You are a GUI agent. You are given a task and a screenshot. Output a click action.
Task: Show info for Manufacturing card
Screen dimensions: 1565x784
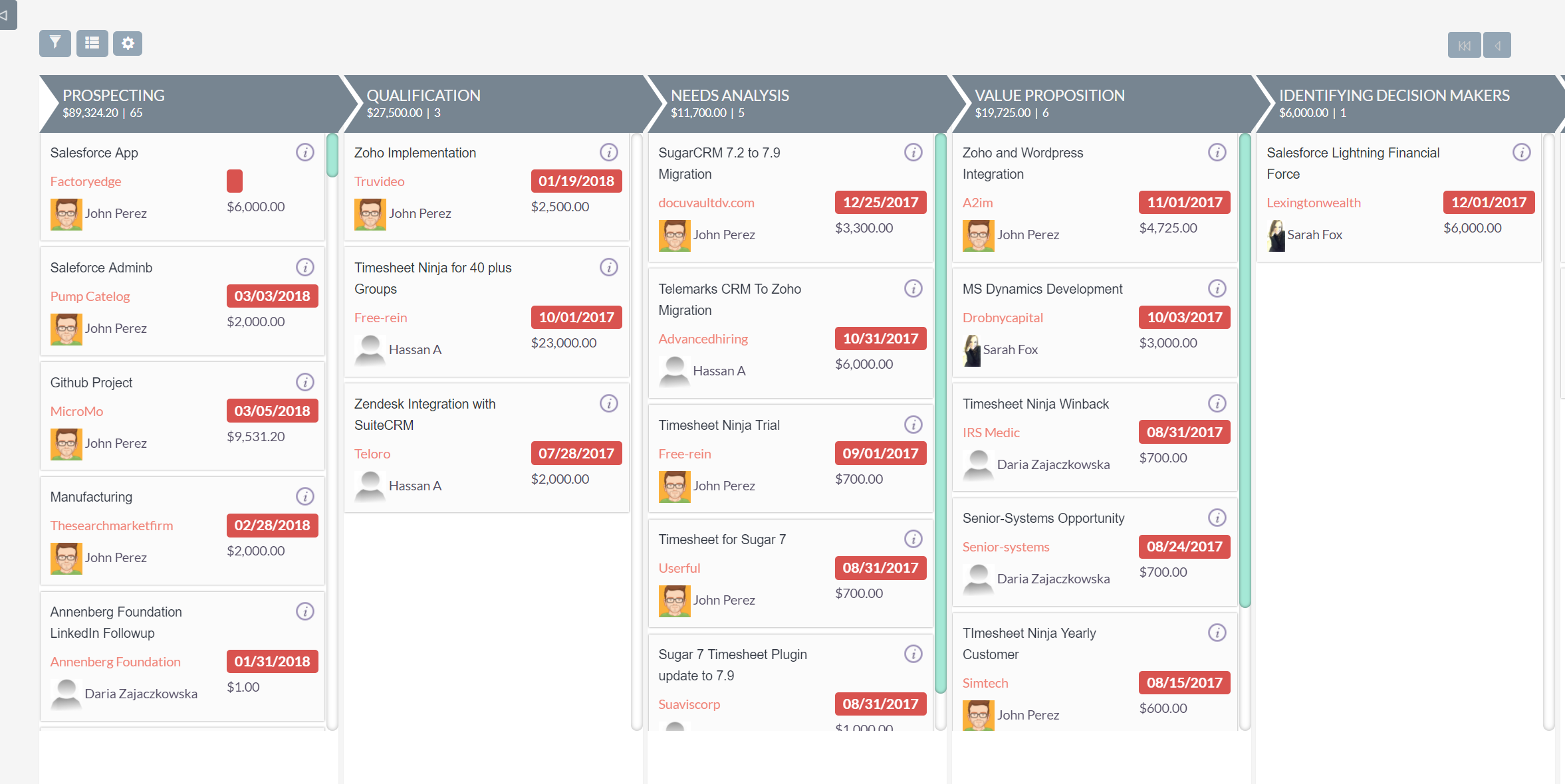tap(305, 496)
